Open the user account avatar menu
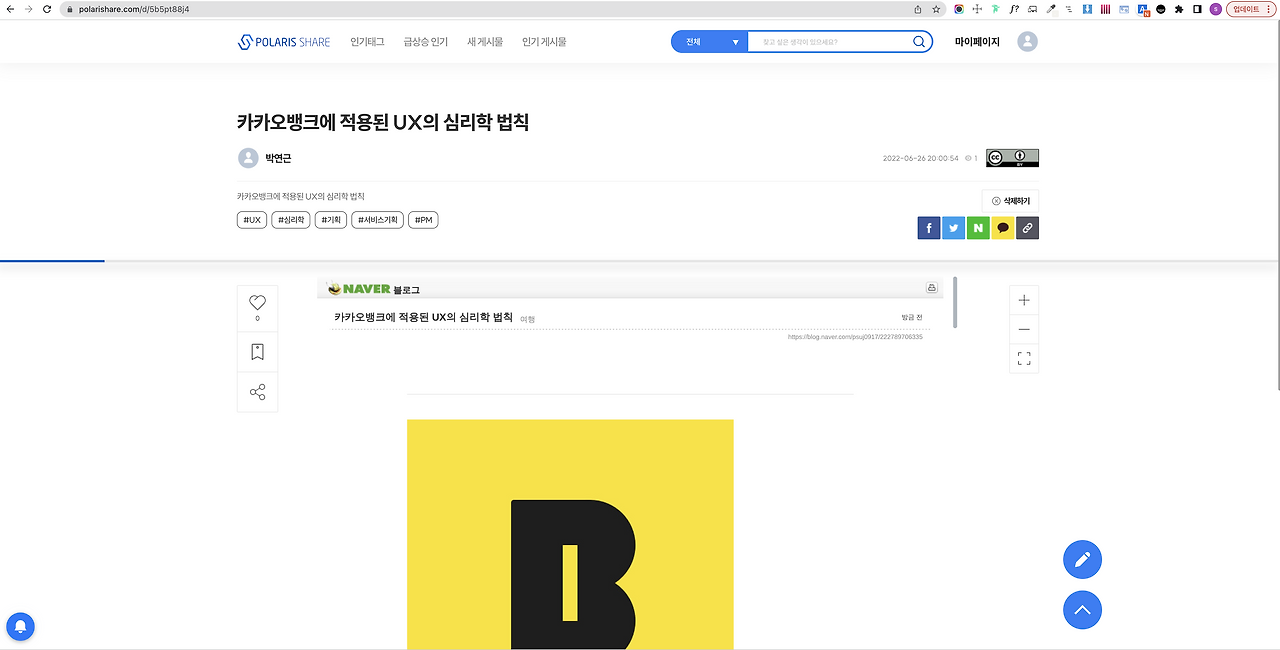This screenshot has width=1280, height=650. (1027, 41)
